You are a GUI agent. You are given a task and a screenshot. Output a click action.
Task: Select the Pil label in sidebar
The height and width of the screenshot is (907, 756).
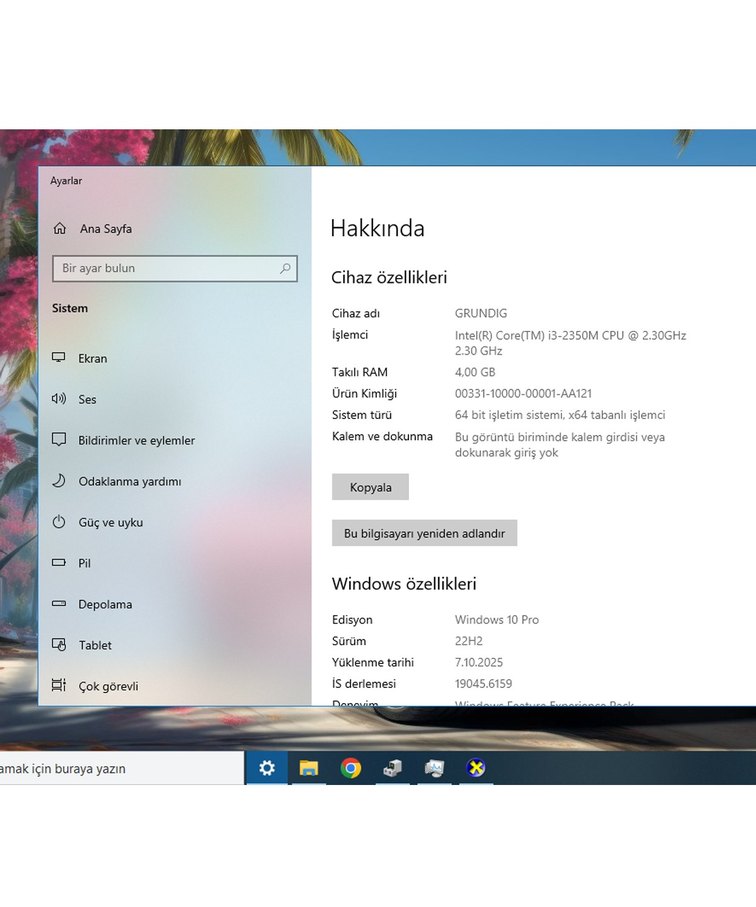click(84, 563)
